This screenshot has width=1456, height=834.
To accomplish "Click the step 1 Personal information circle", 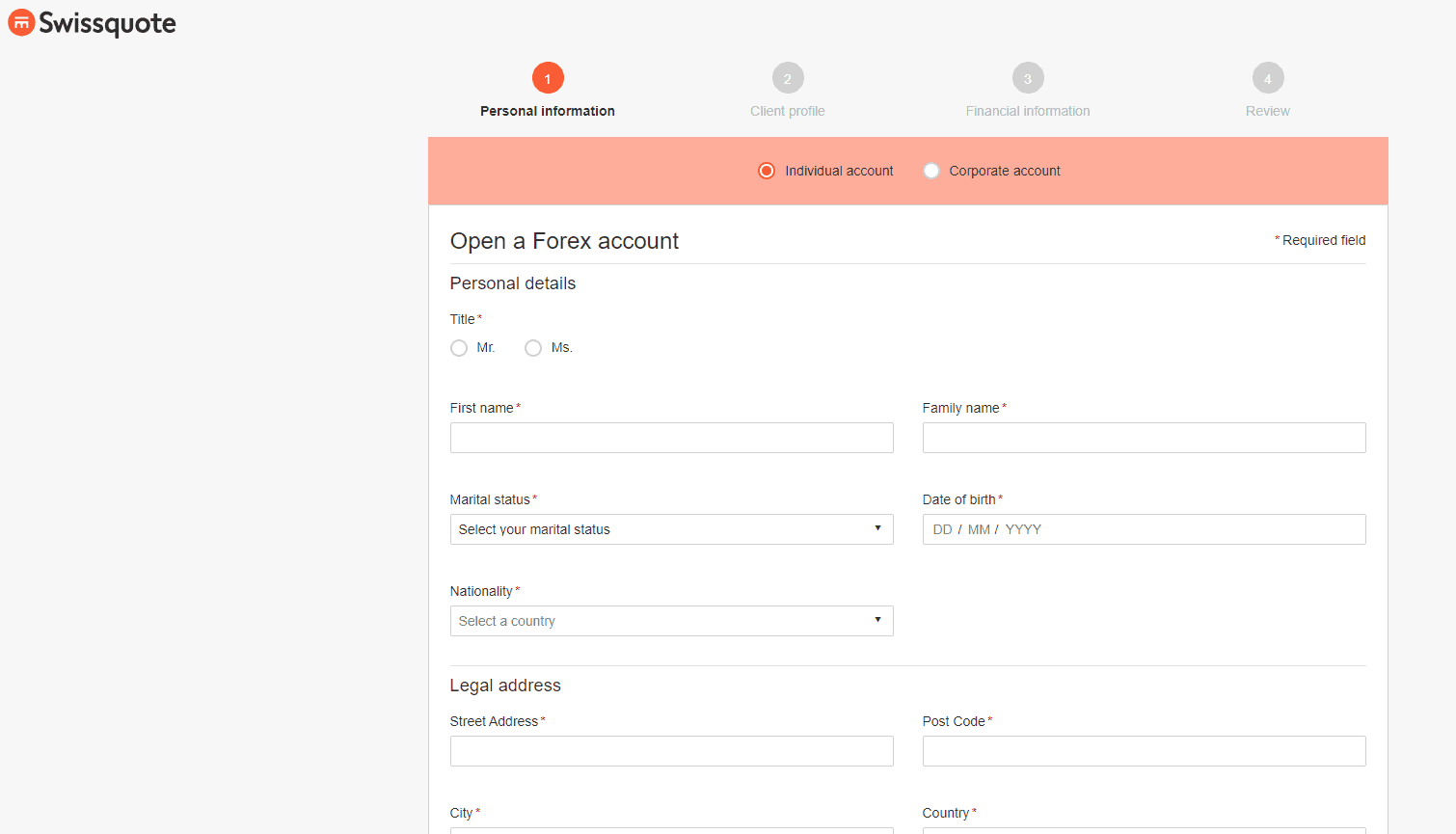I will click(548, 77).
